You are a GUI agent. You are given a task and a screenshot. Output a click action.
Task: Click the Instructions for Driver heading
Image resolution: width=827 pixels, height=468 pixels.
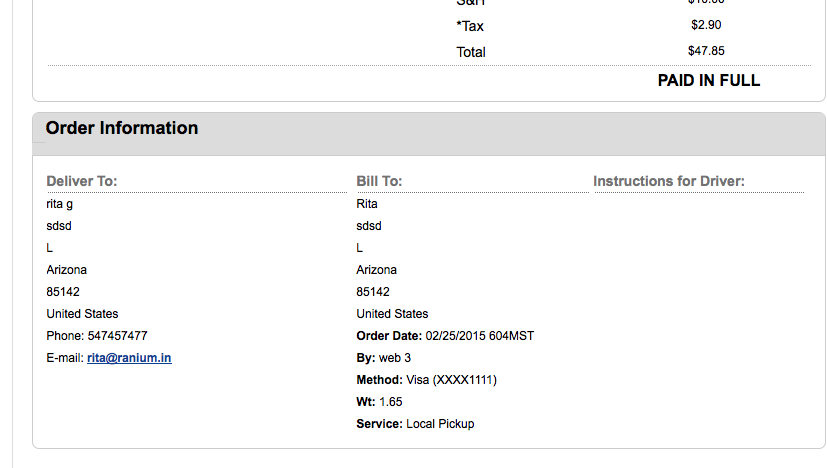click(x=669, y=181)
